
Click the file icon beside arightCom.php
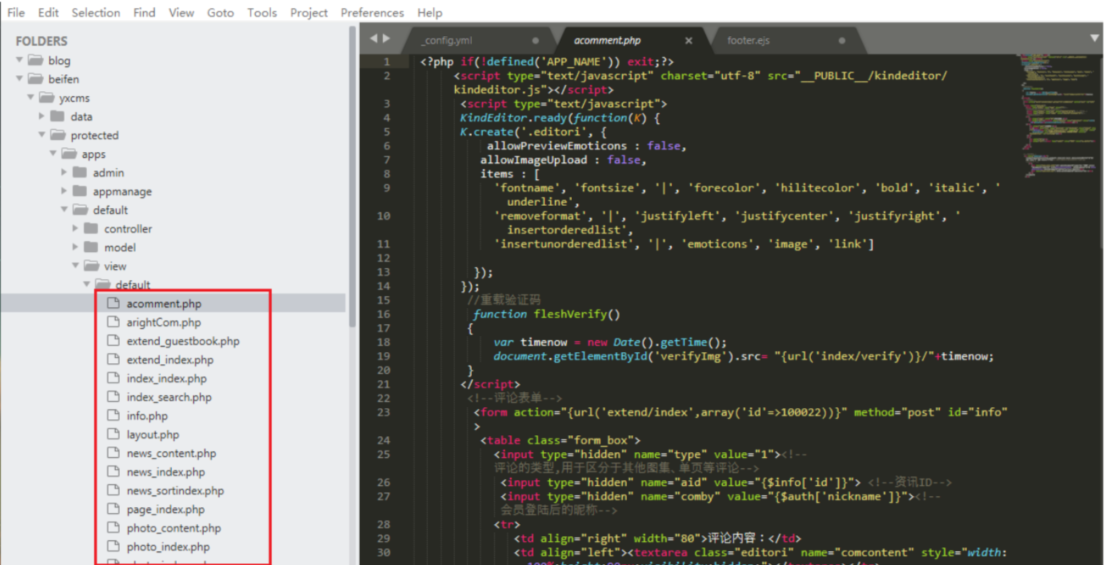(x=113, y=322)
